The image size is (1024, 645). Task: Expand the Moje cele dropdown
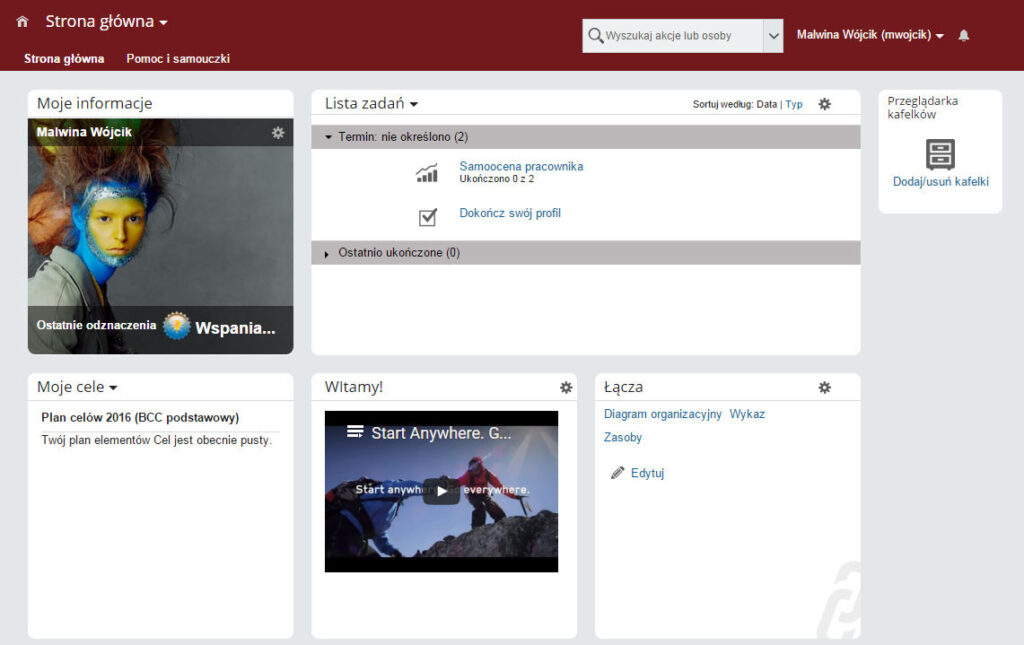(113, 388)
